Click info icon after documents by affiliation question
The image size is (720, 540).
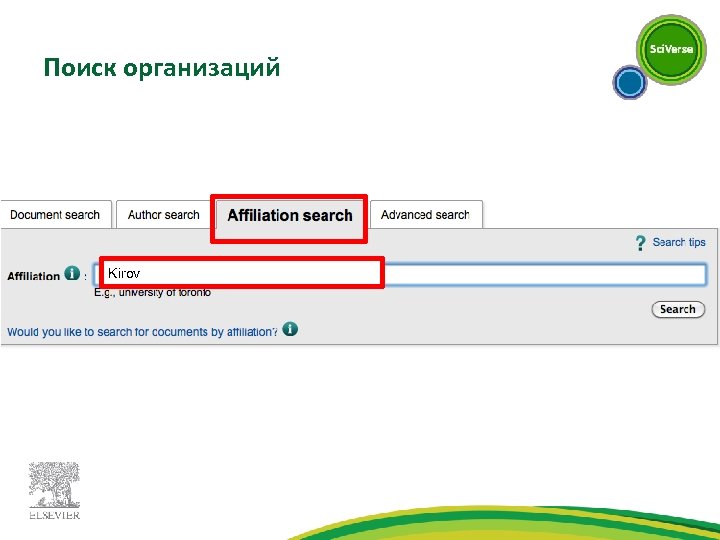point(290,329)
